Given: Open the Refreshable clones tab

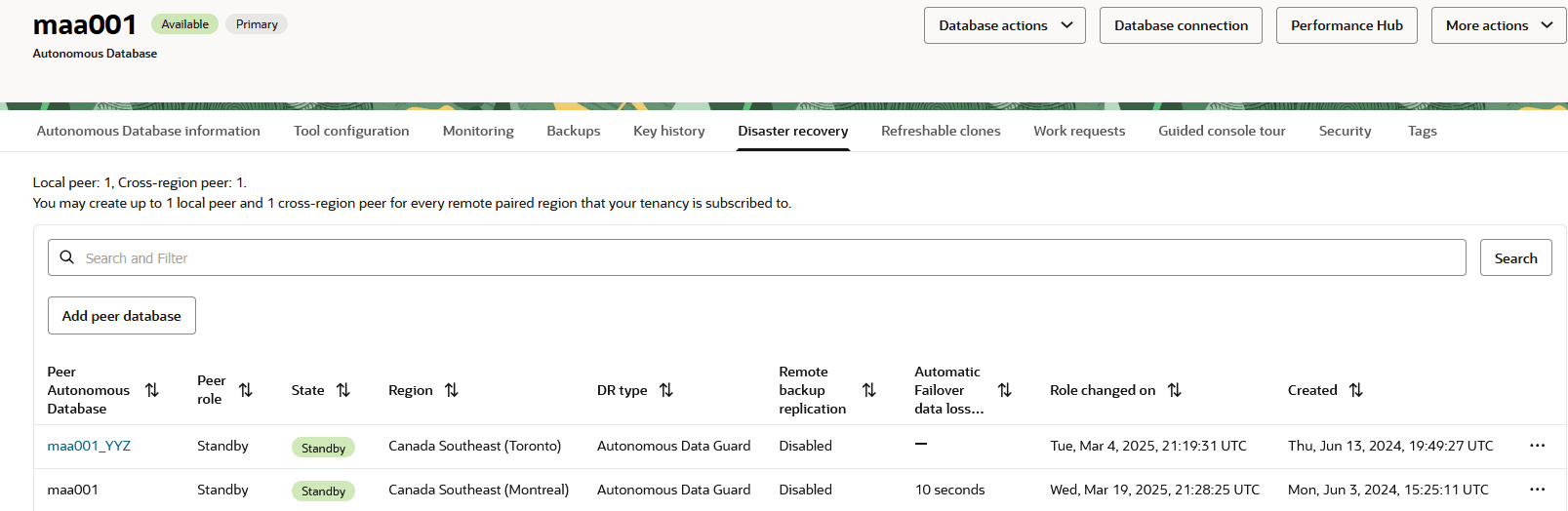Looking at the screenshot, I should [x=941, y=131].
